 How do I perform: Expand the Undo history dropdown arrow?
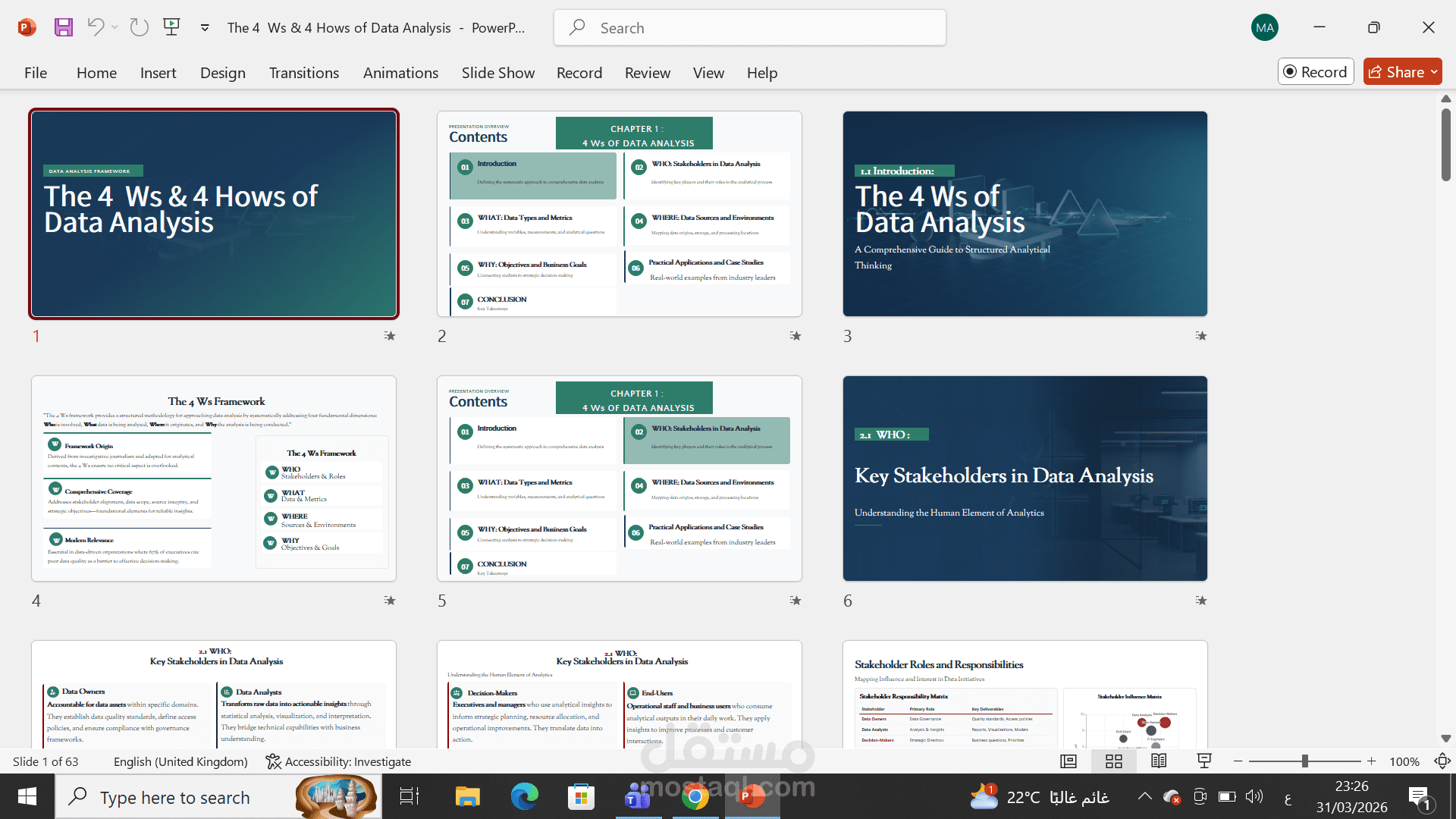pos(115,27)
